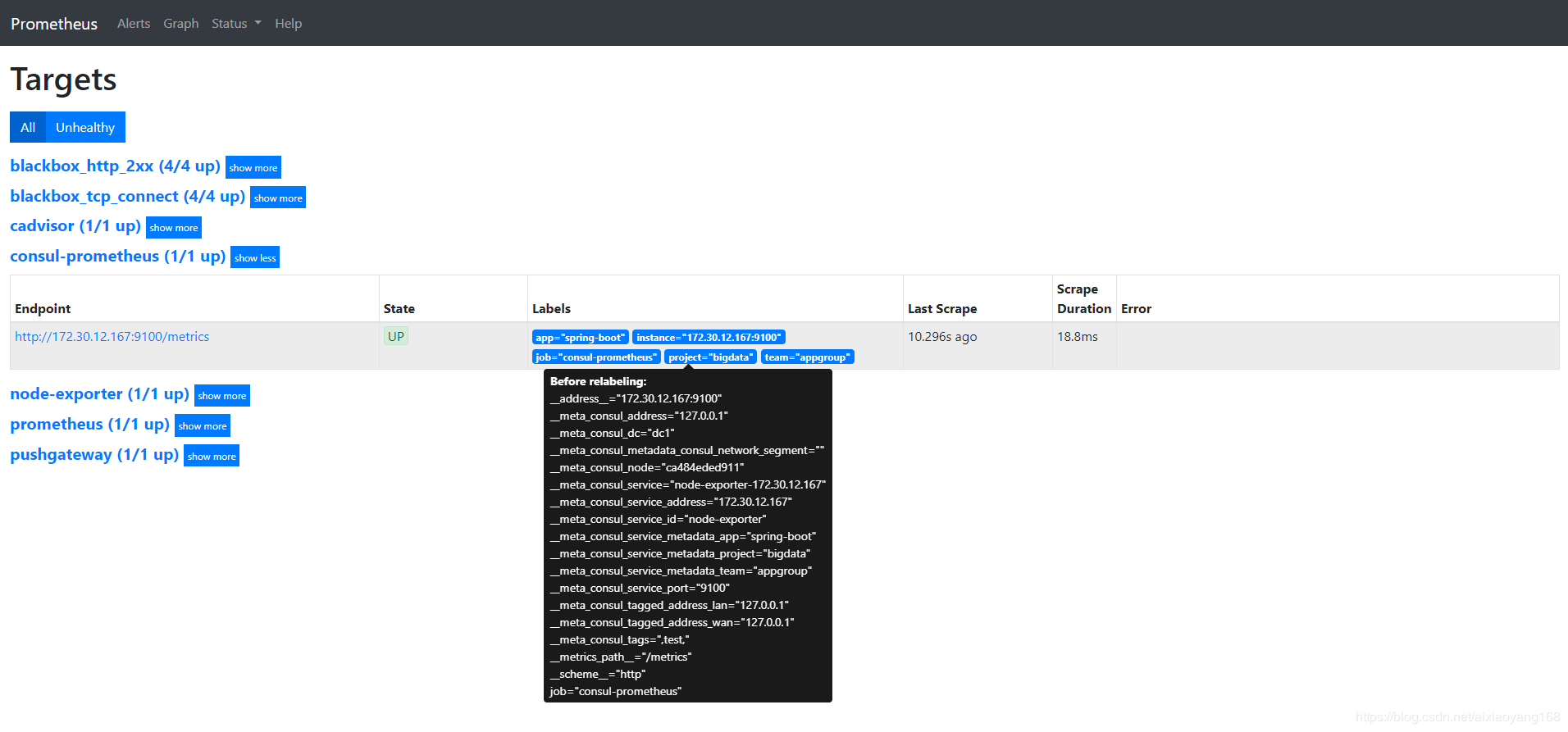
Task: Collapse consul-prometheus with show less
Action: pos(255,257)
